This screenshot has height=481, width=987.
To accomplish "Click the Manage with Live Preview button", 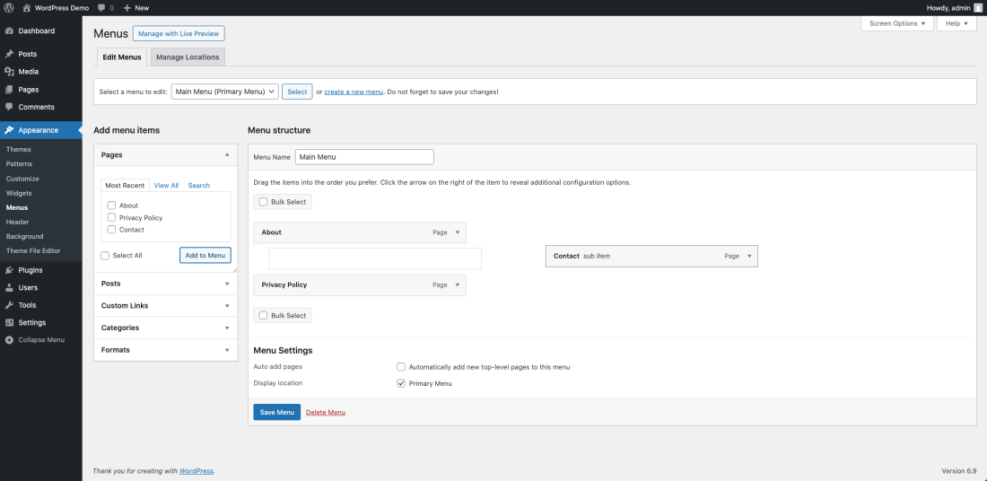I will (x=179, y=33).
